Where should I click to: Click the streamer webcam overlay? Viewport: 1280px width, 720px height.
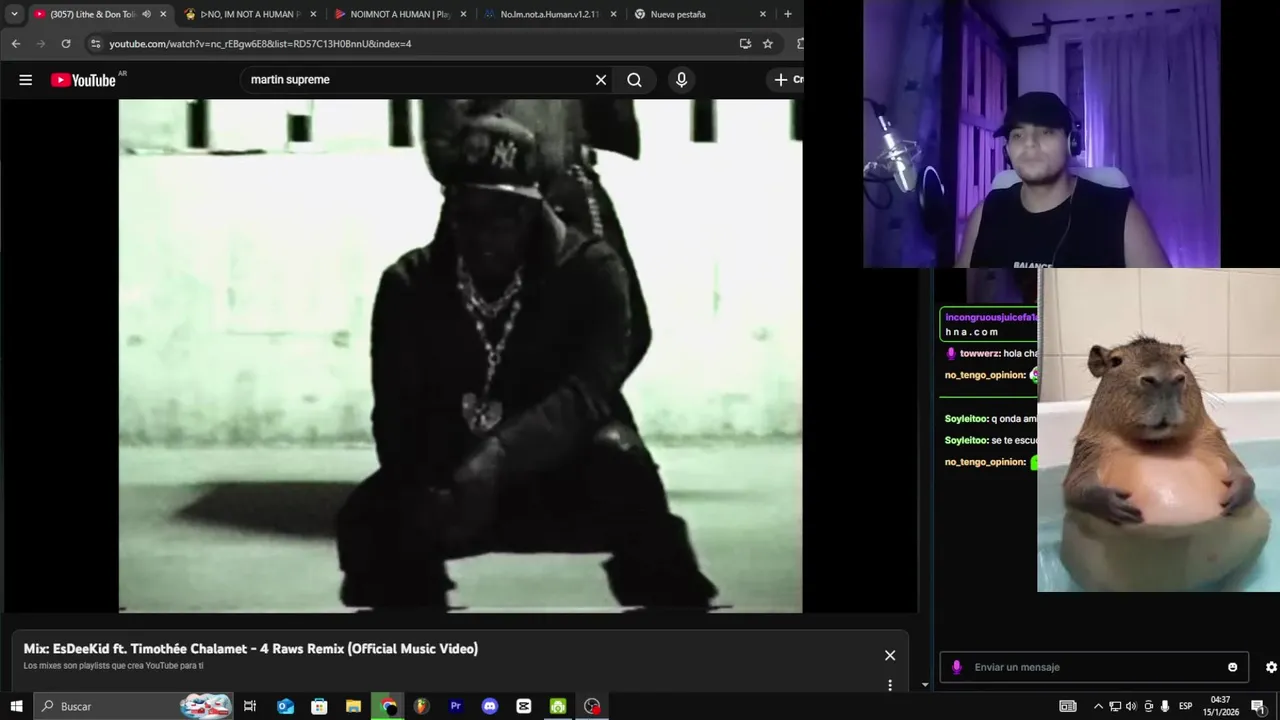[1041, 134]
